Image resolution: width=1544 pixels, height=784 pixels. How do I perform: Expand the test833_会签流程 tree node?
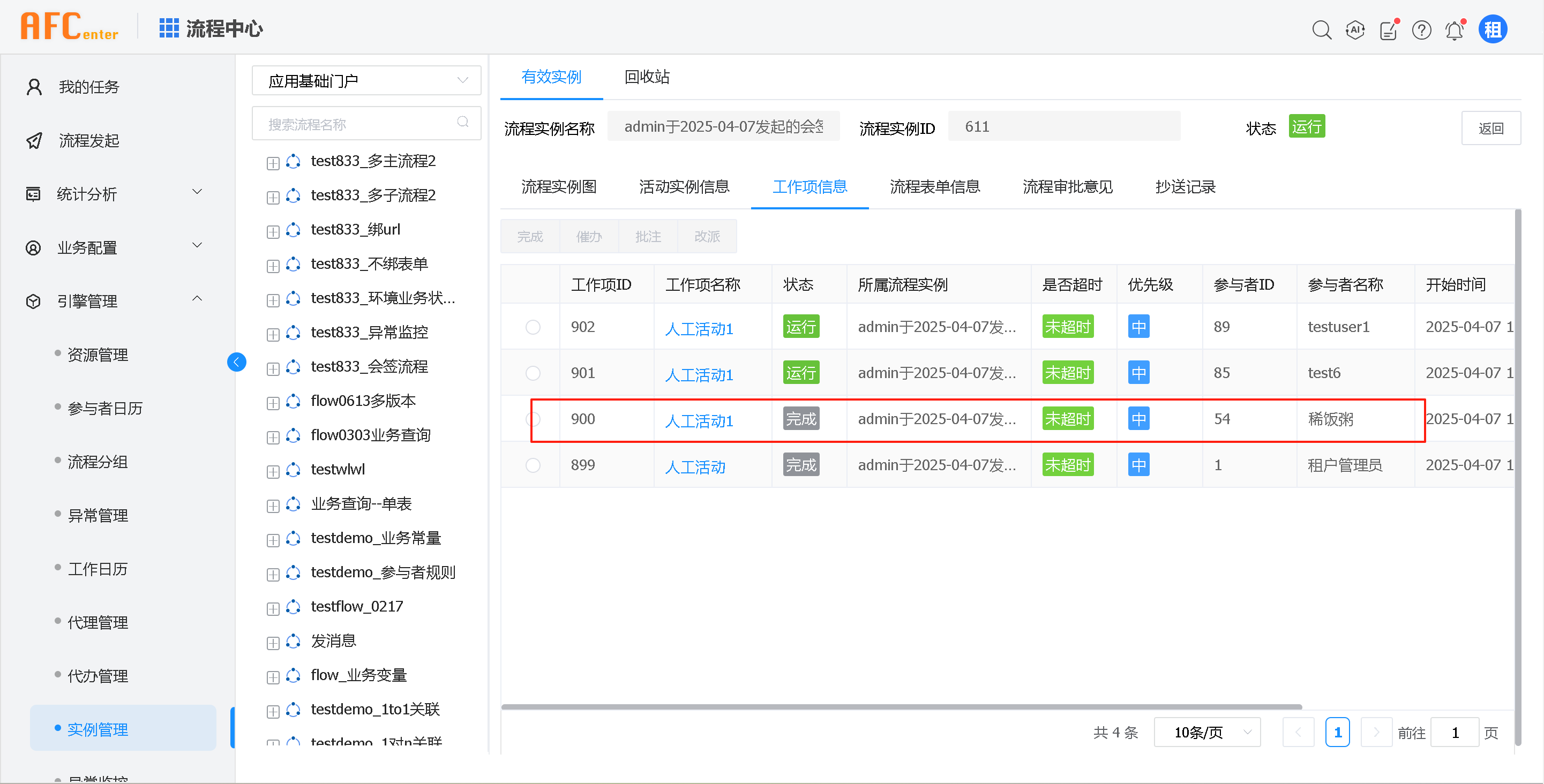273,369
